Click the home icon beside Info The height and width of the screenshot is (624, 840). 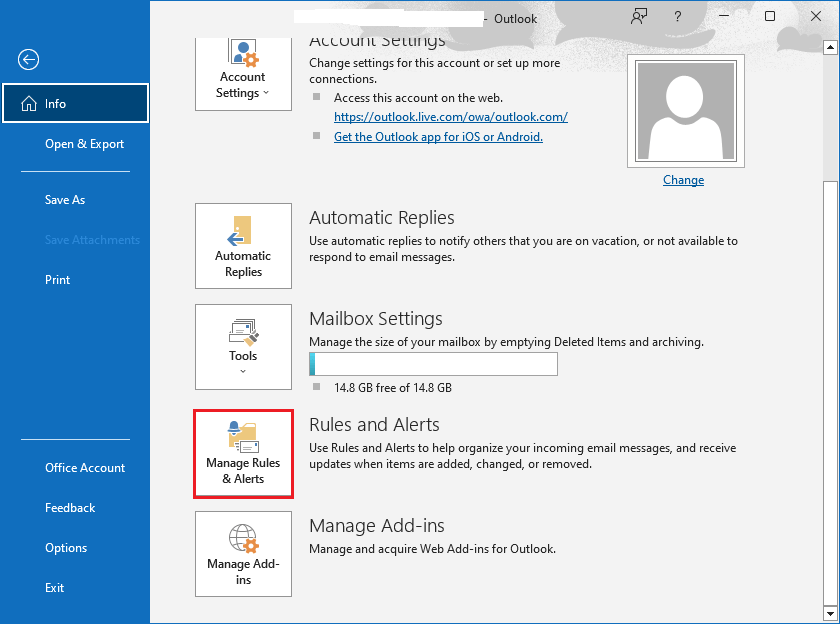coord(29,103)
